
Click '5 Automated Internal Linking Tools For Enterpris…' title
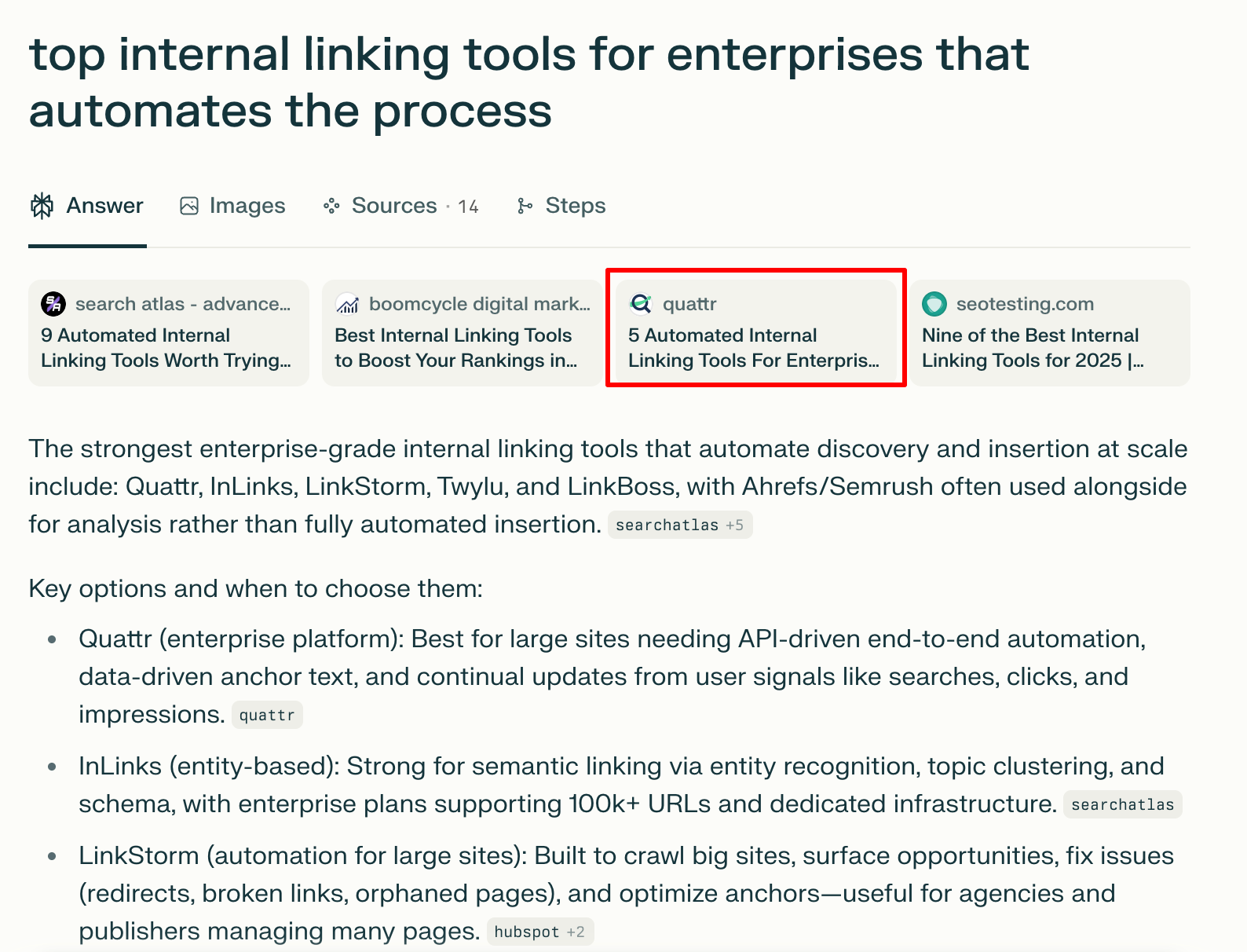tap(754, 348)
